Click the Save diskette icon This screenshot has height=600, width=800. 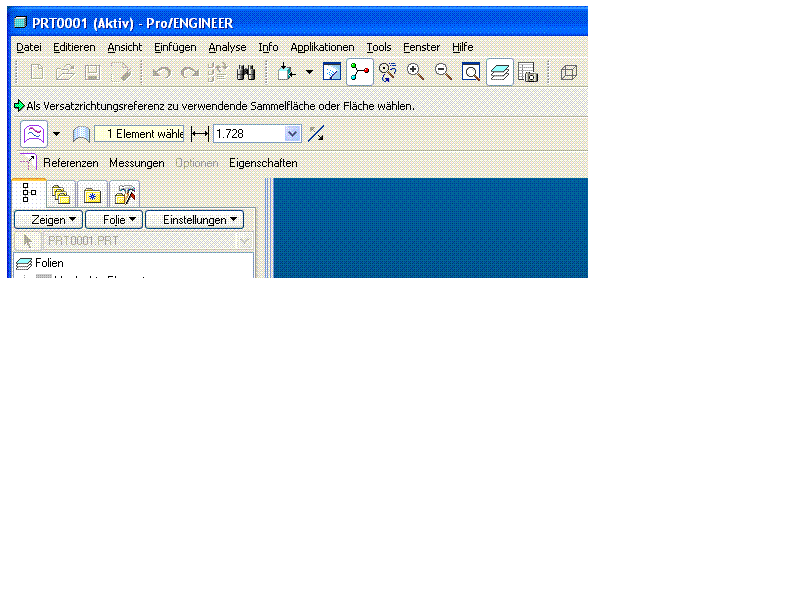pos(92,72)
